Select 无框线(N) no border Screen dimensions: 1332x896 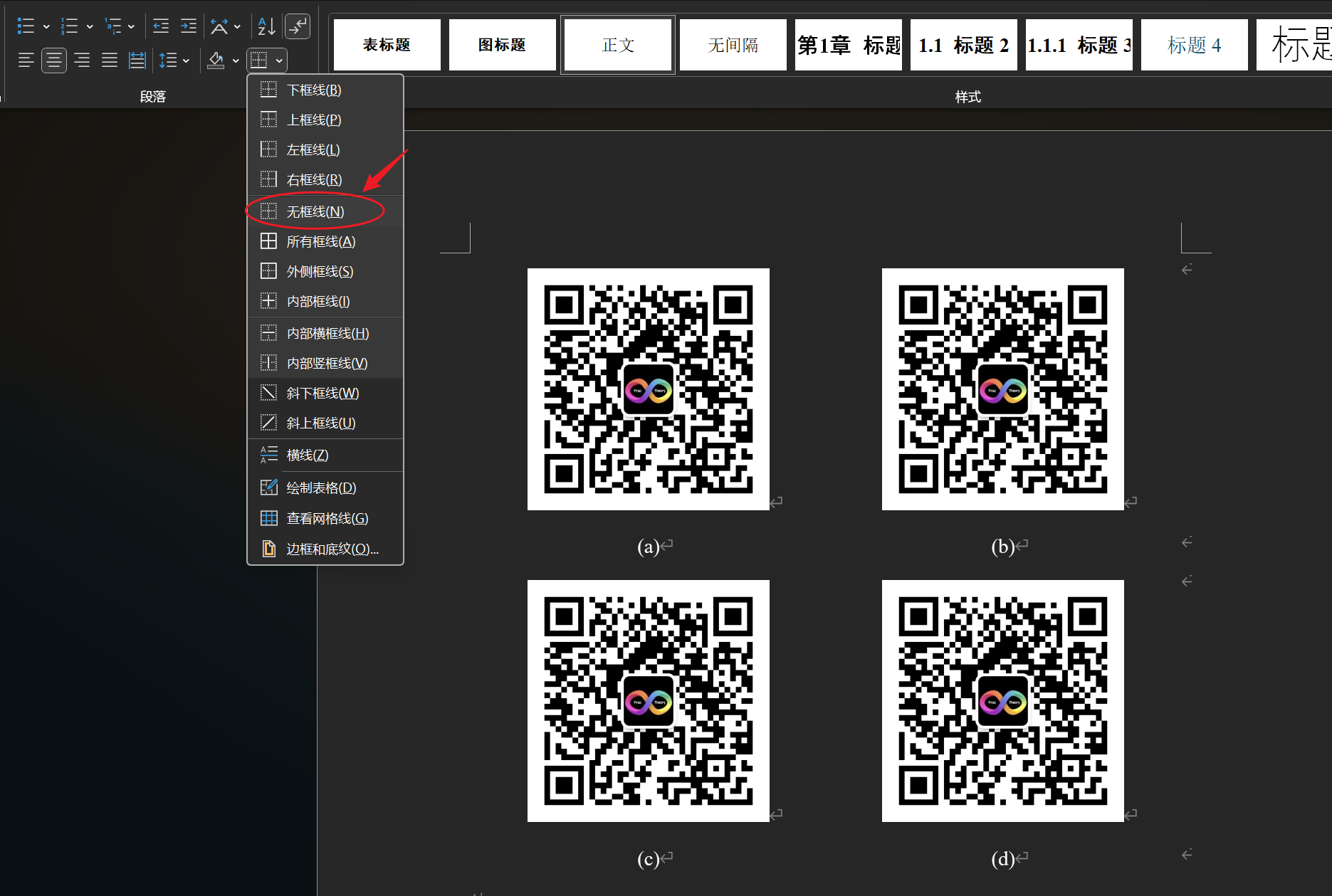325,211
